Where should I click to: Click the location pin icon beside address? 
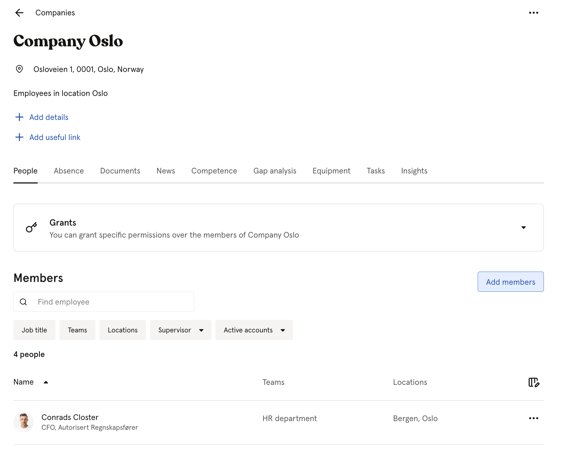[x=19, y=69]
